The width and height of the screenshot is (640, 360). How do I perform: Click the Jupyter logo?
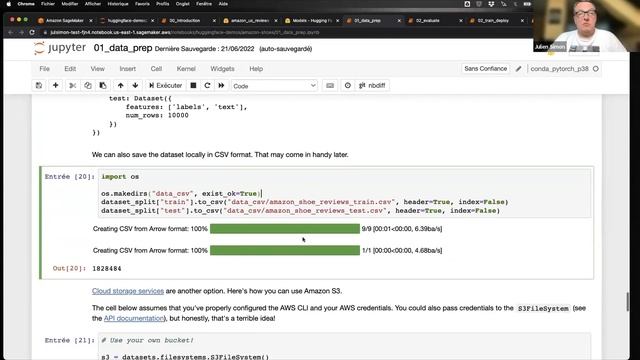pyautogui.click(x=60, y=48)
